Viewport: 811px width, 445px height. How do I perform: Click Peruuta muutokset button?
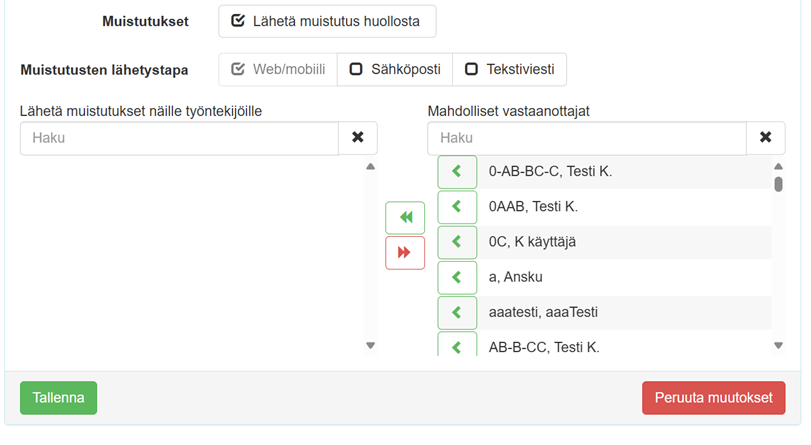(713, 398)
